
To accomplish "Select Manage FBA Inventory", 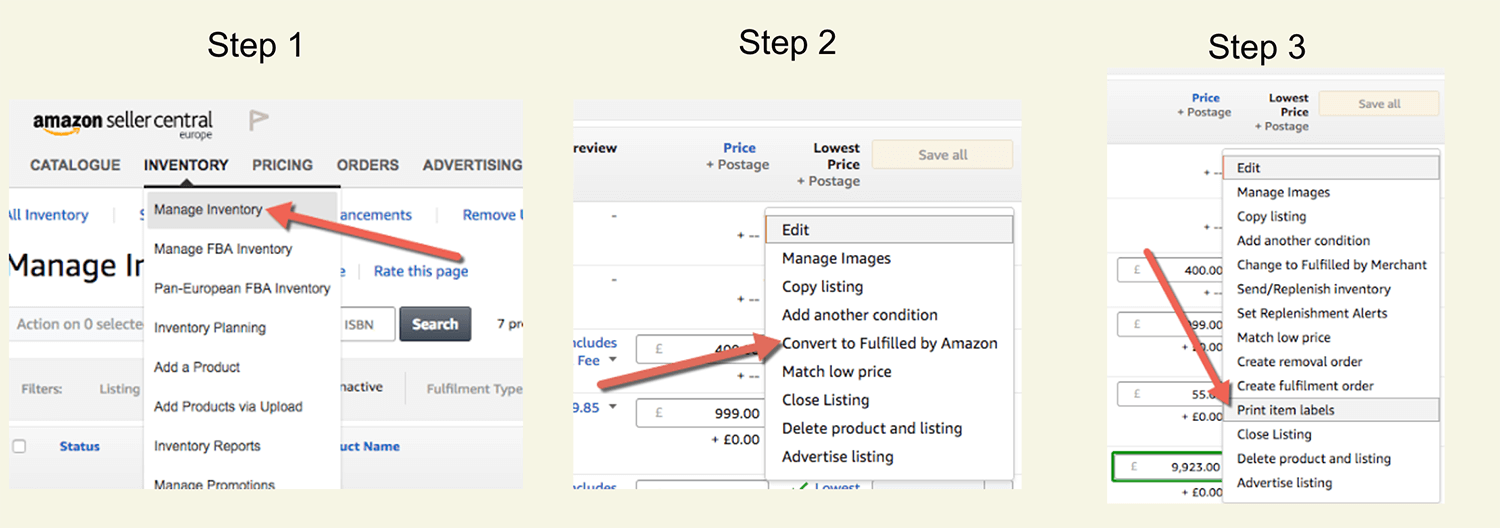I will click(x=223, y=249).
